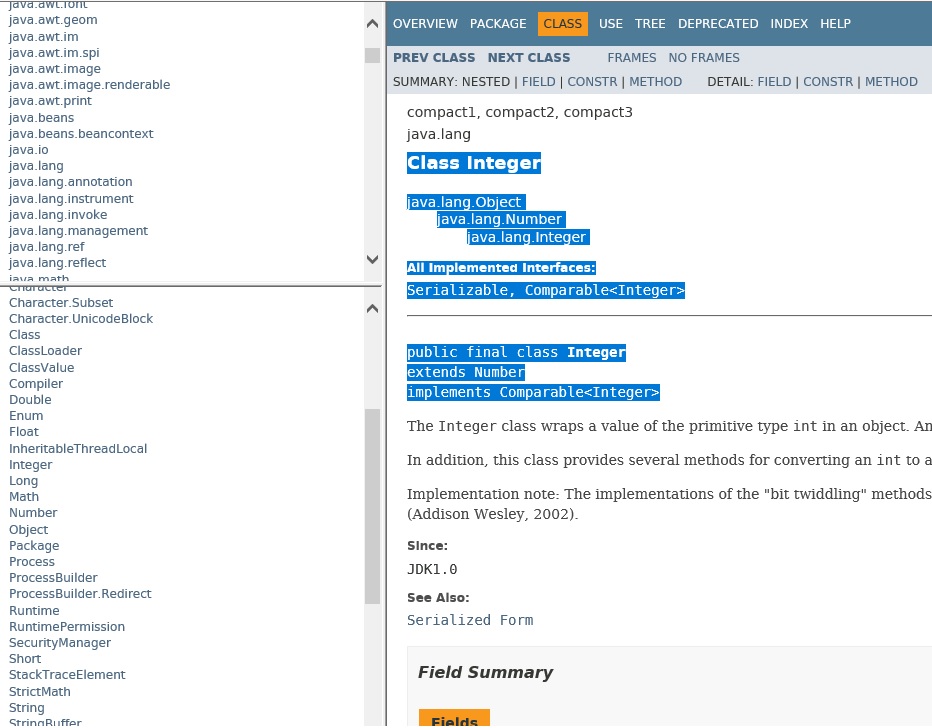Click the classes list scrollbar thumb
The image size is (932, 728).
pos(373,506)
